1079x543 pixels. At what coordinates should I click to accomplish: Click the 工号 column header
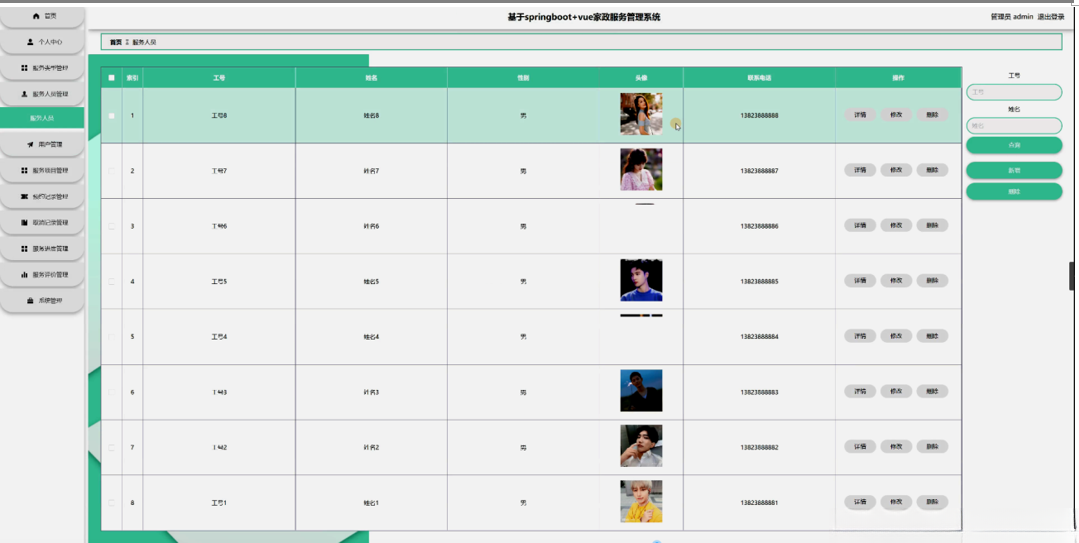click(219, 78)
